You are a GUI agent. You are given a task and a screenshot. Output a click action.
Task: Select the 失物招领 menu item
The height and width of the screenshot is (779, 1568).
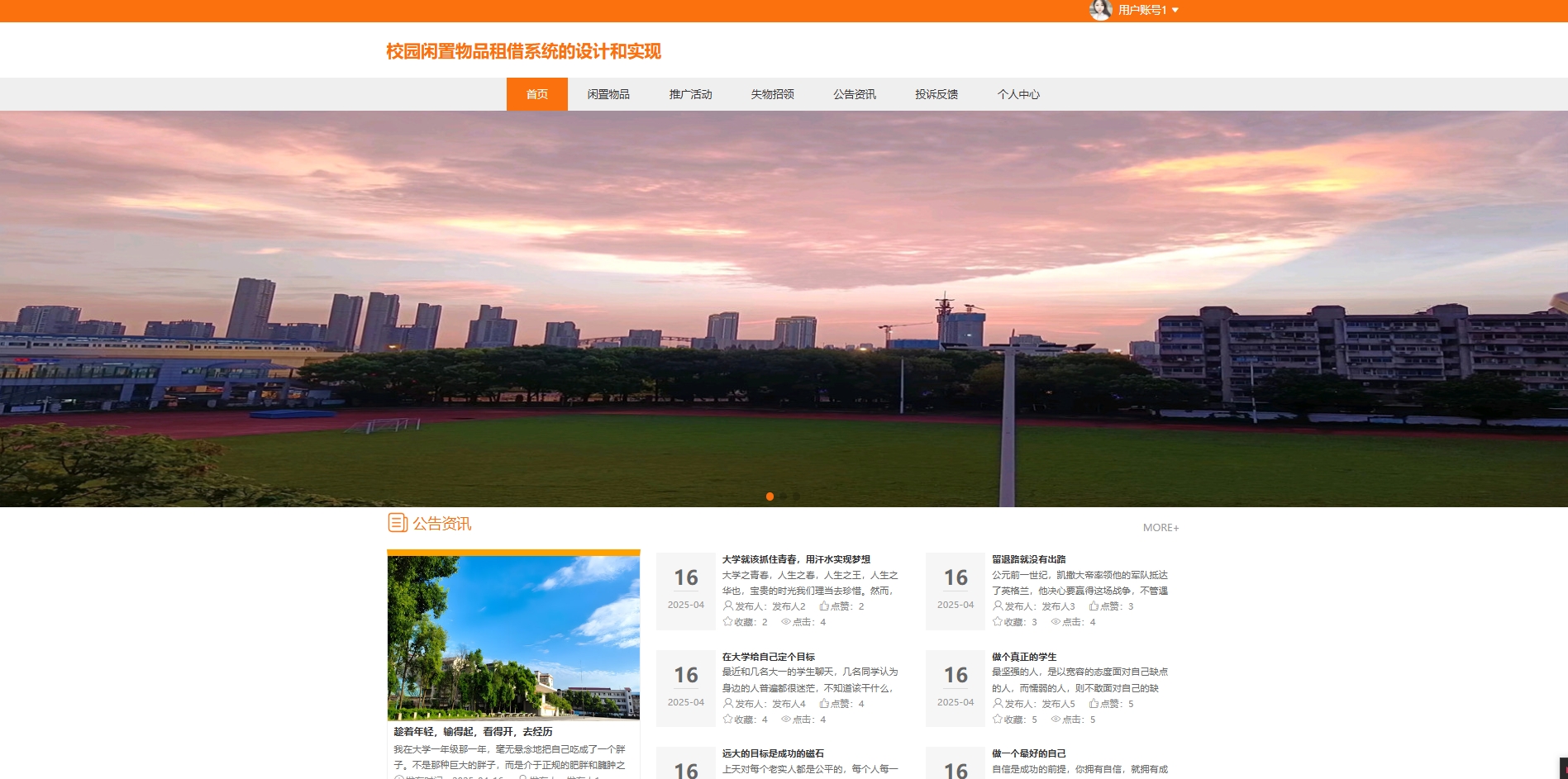[x=773, y=94]
